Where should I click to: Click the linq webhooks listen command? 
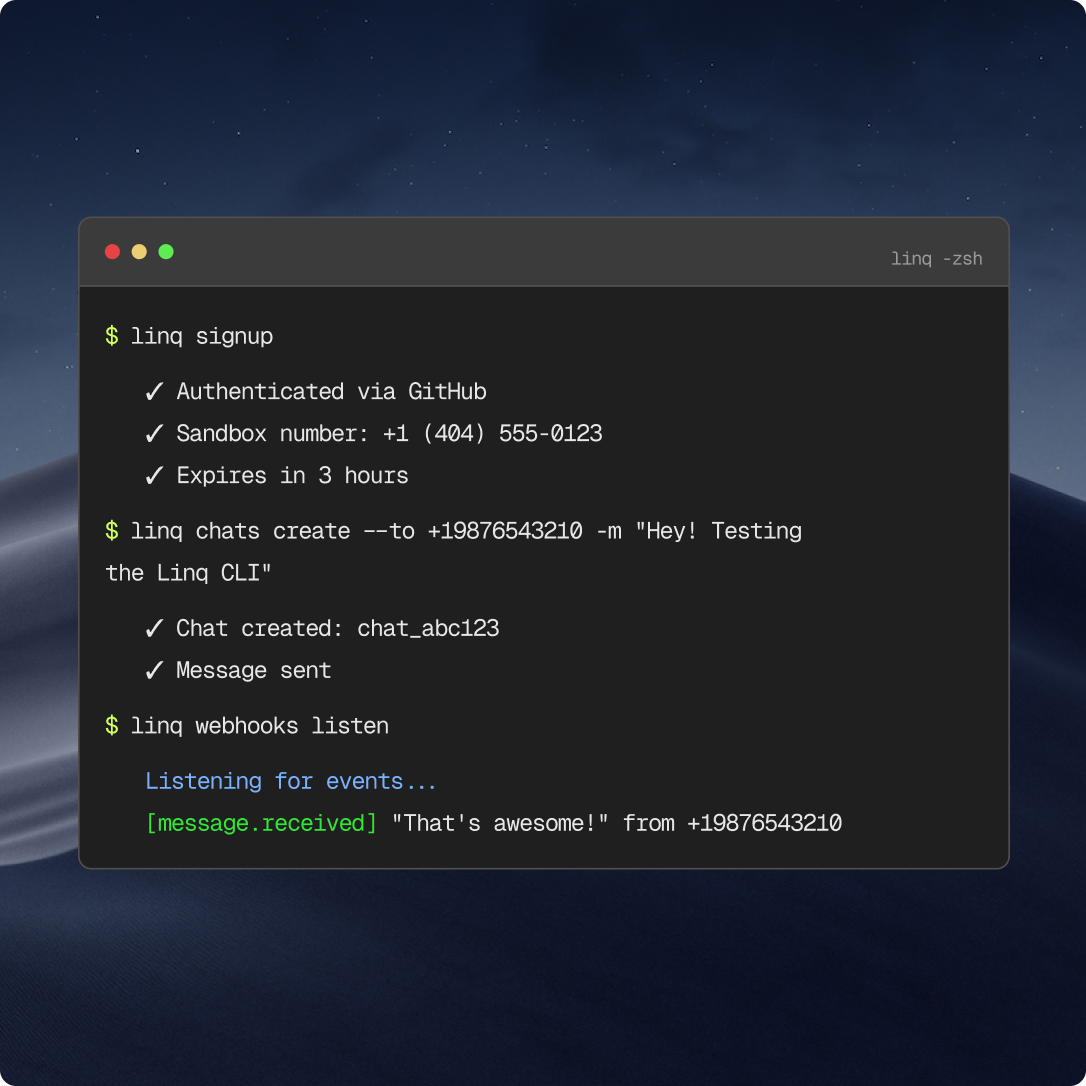(260, 725)
